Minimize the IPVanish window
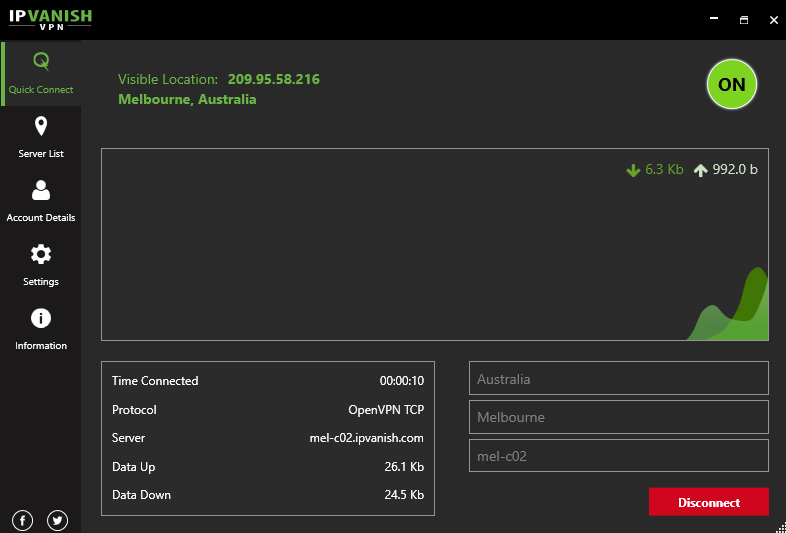 [713, 19]
